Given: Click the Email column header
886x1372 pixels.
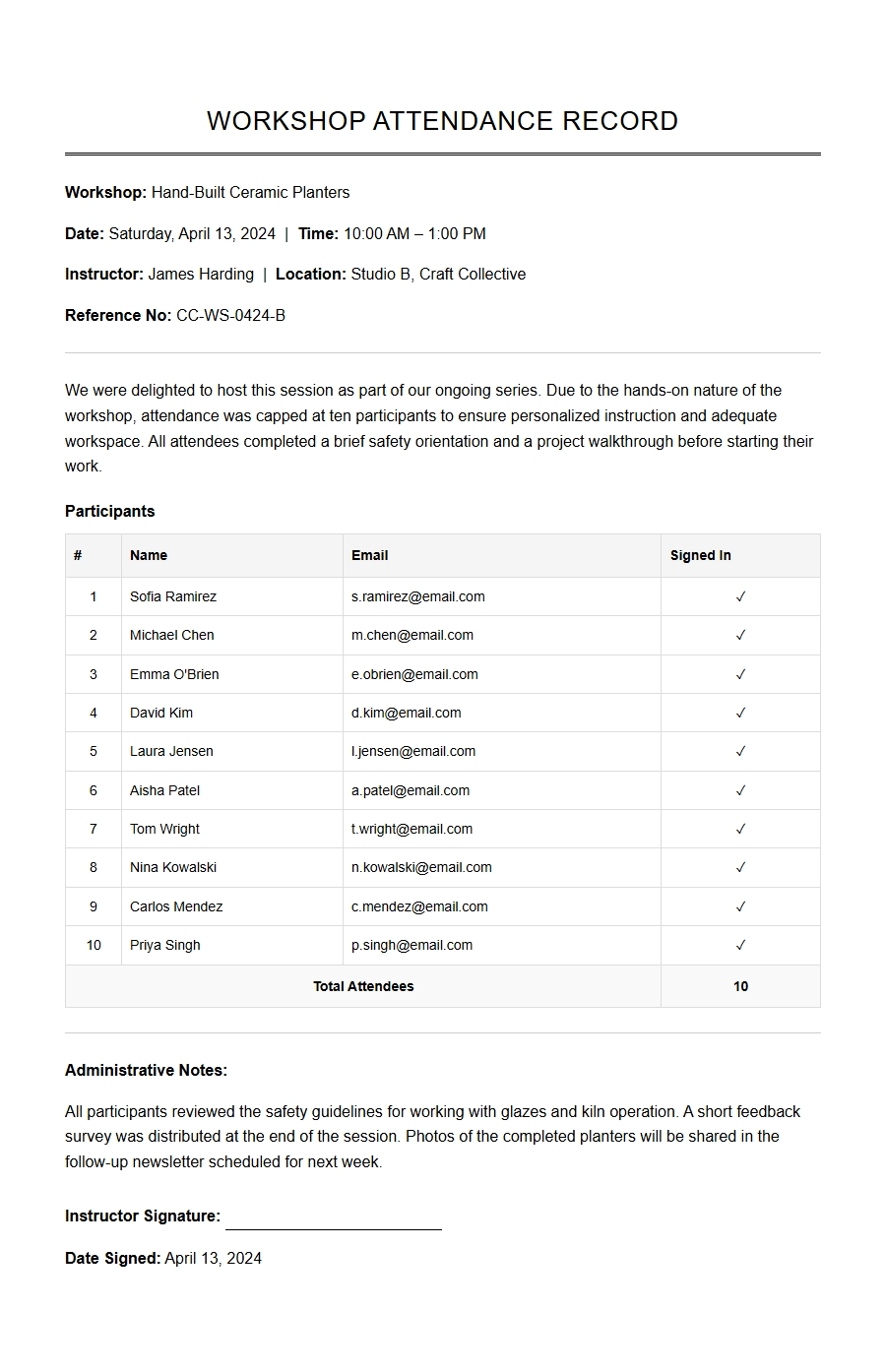Looking at the screenshot, I should [369, 555].
